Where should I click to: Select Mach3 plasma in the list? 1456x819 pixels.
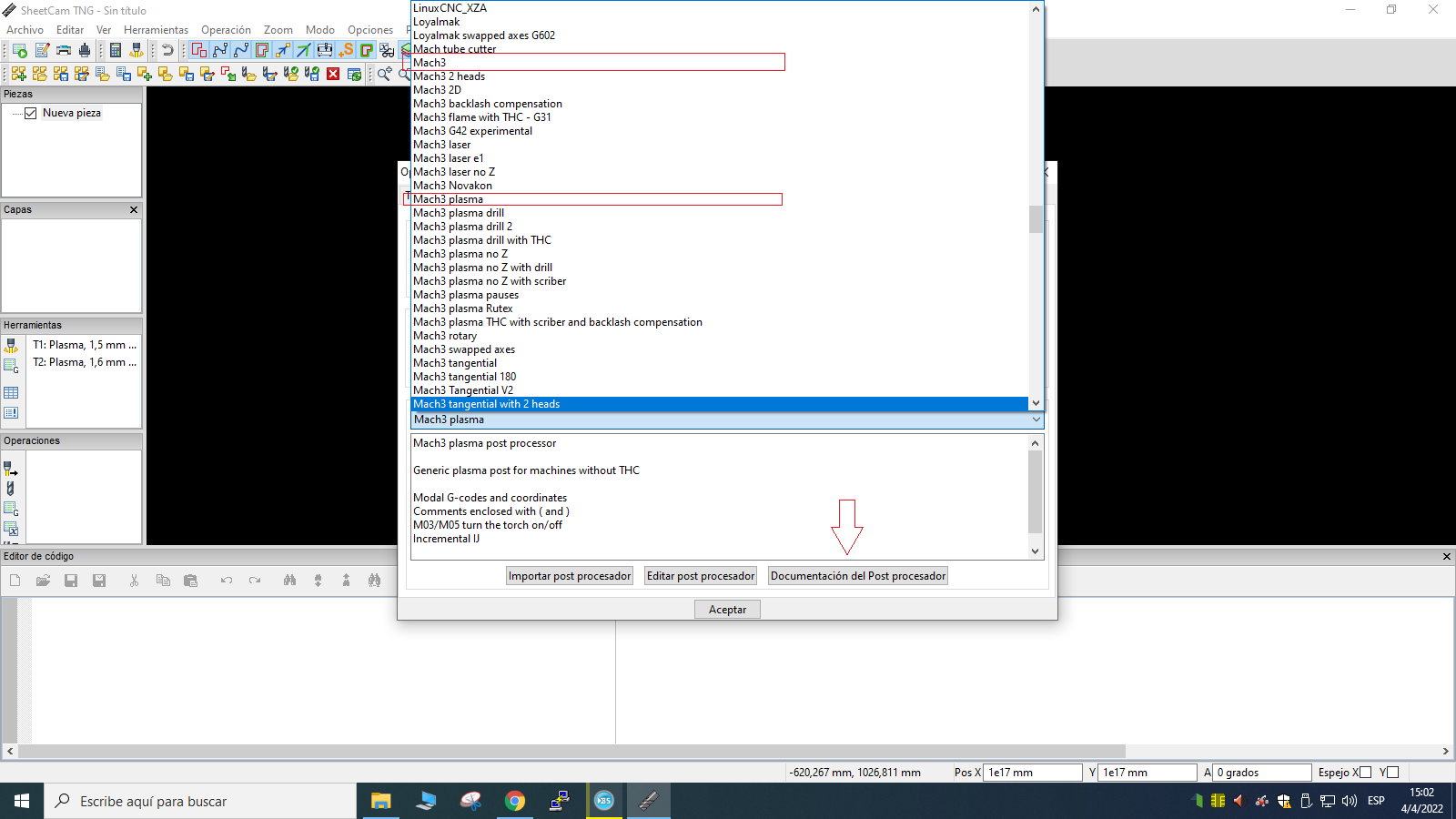pyautogui.click(x=719, y=199)
